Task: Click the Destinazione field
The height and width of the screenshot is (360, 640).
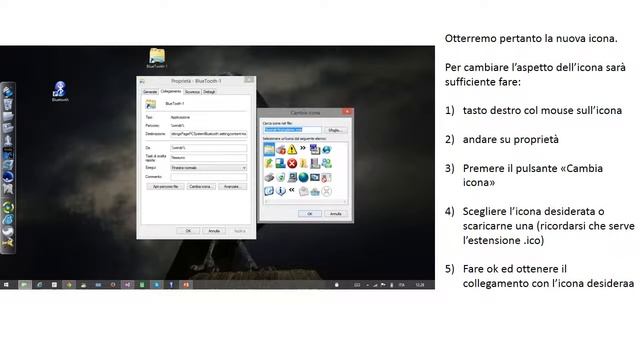Action: click(209, 134)
